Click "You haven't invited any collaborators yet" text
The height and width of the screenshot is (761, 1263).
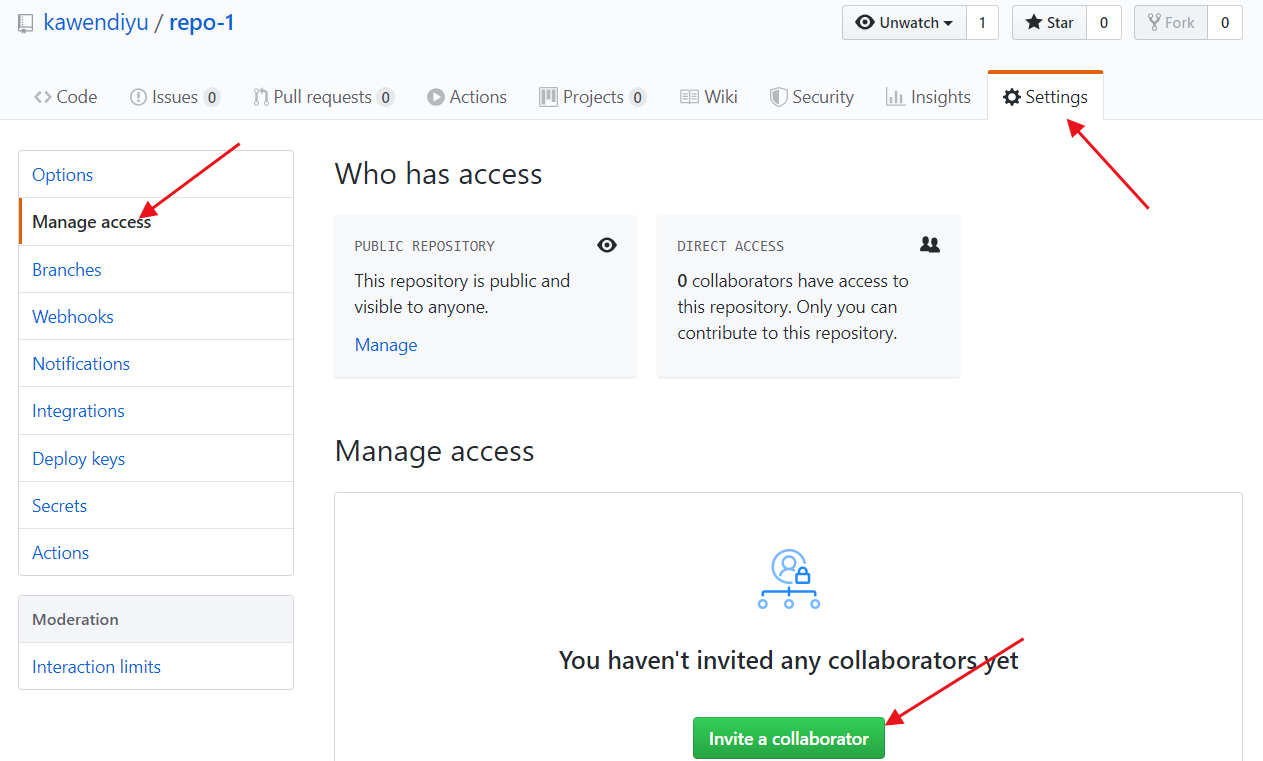[789, 660]
